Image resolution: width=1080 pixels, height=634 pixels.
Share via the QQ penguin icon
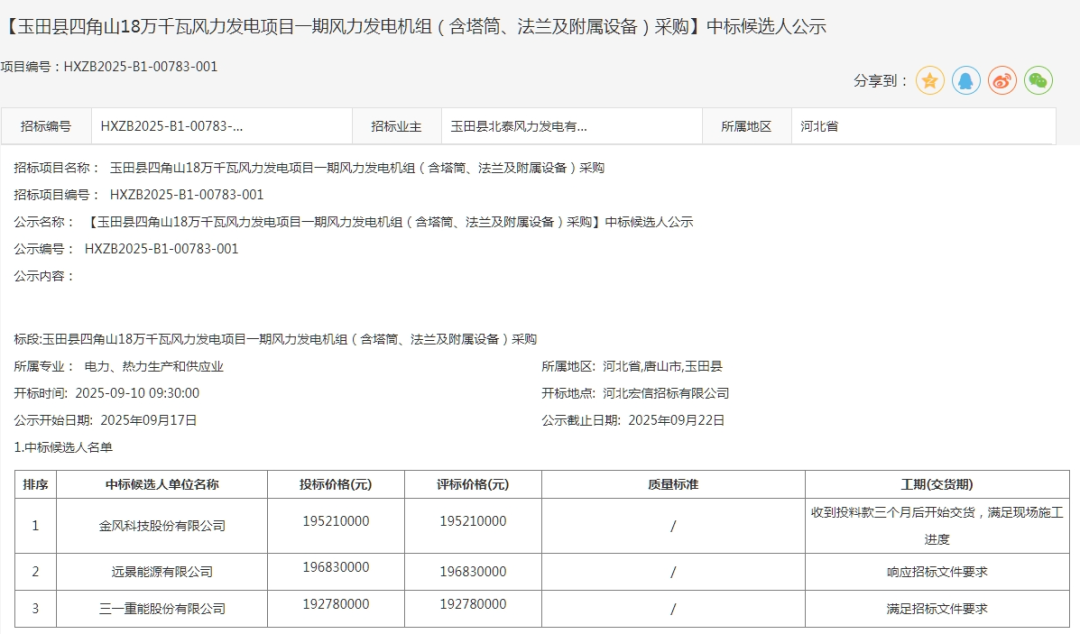click(966, 81)
